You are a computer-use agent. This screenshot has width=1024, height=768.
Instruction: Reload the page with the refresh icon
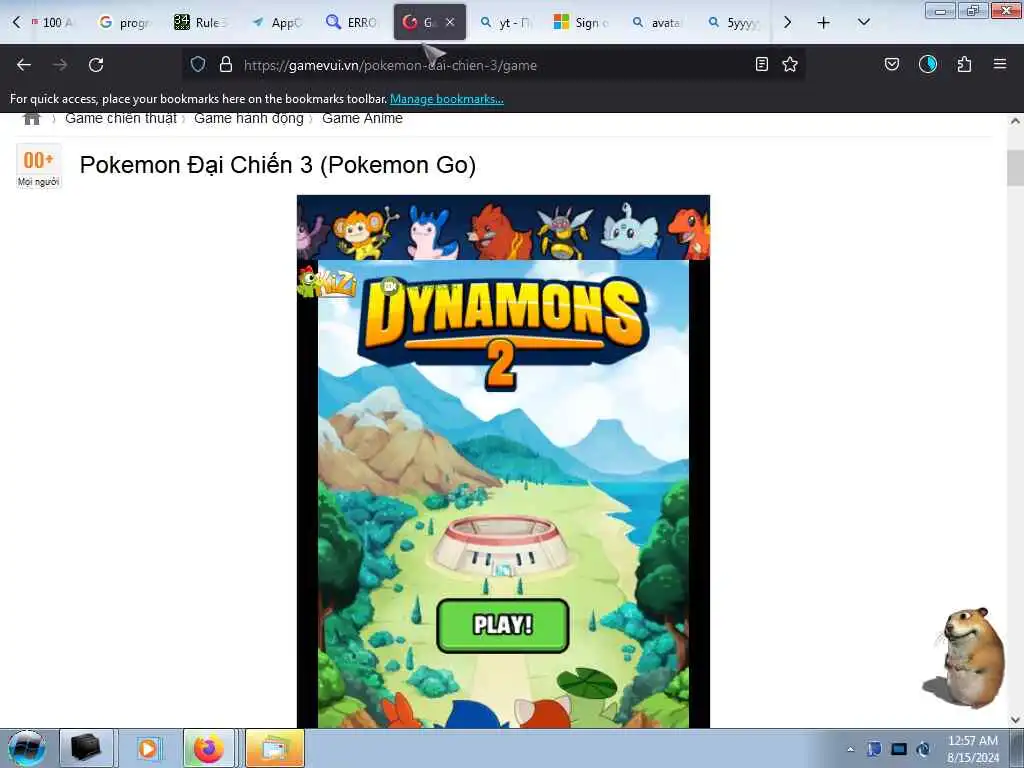click(96, 65)
